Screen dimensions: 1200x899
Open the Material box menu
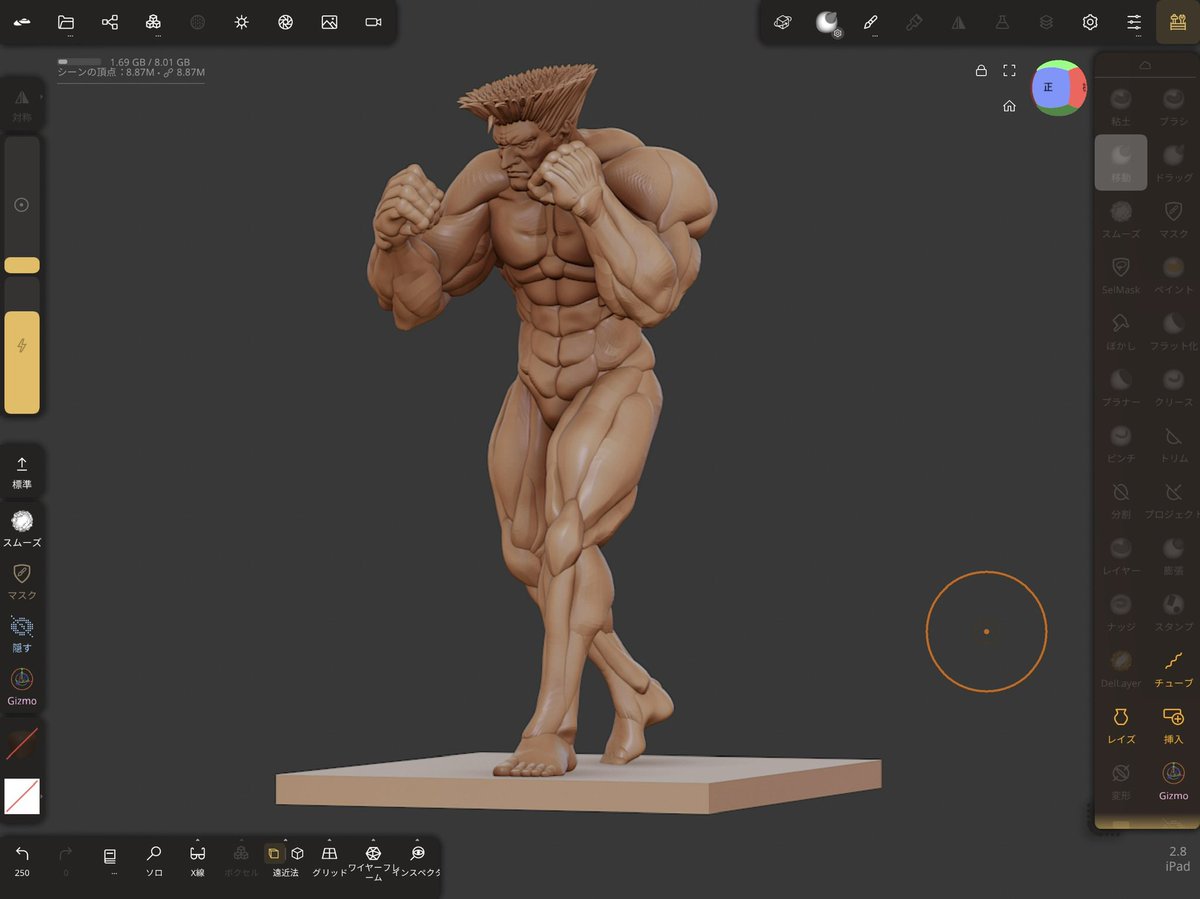[x=783, y=22]
